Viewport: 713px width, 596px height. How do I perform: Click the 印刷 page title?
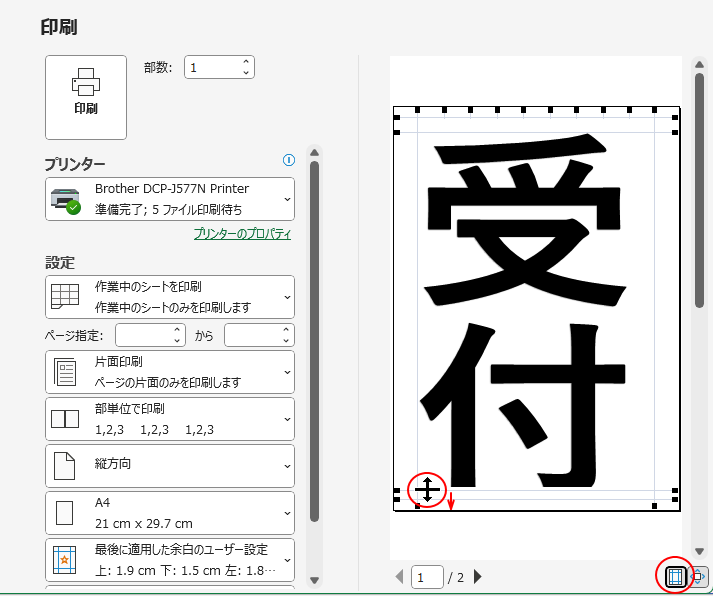59,27
